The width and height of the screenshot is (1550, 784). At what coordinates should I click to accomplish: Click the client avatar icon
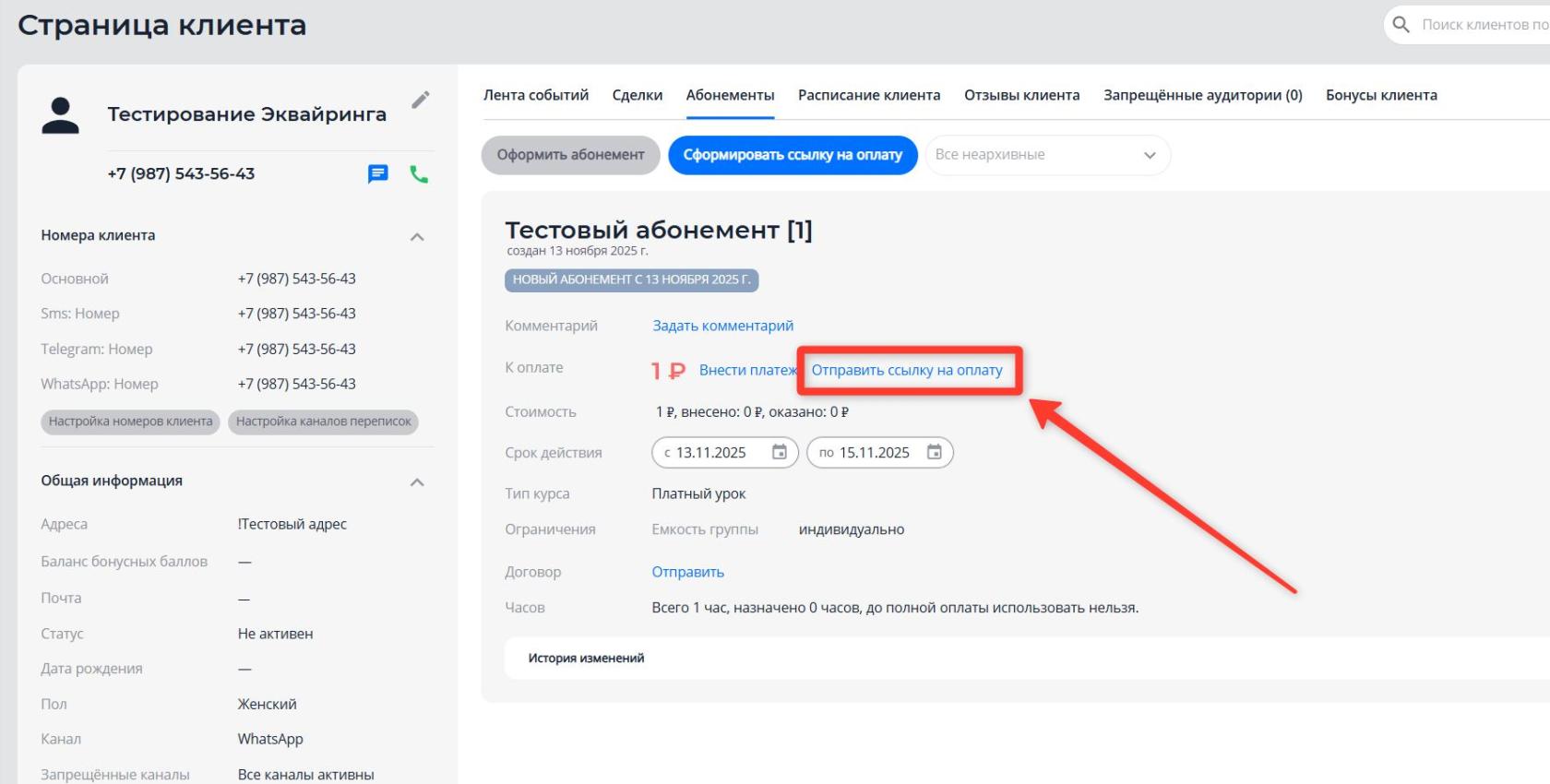point(61,115)
